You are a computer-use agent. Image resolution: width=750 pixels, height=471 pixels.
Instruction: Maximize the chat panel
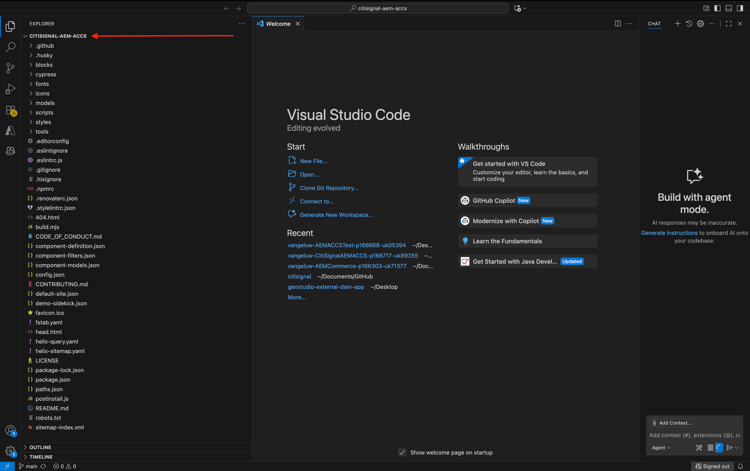728,23
